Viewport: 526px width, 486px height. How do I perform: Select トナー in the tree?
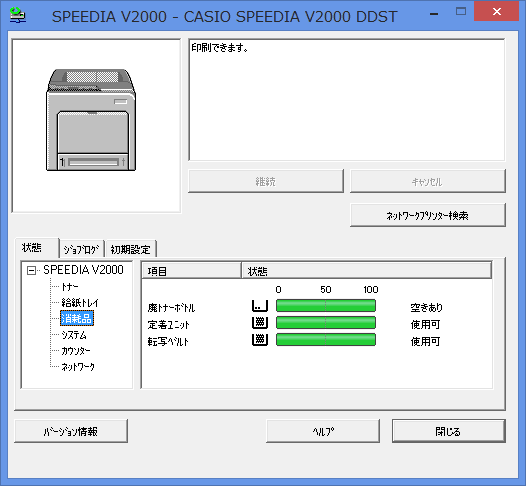[x=70, y=287]
